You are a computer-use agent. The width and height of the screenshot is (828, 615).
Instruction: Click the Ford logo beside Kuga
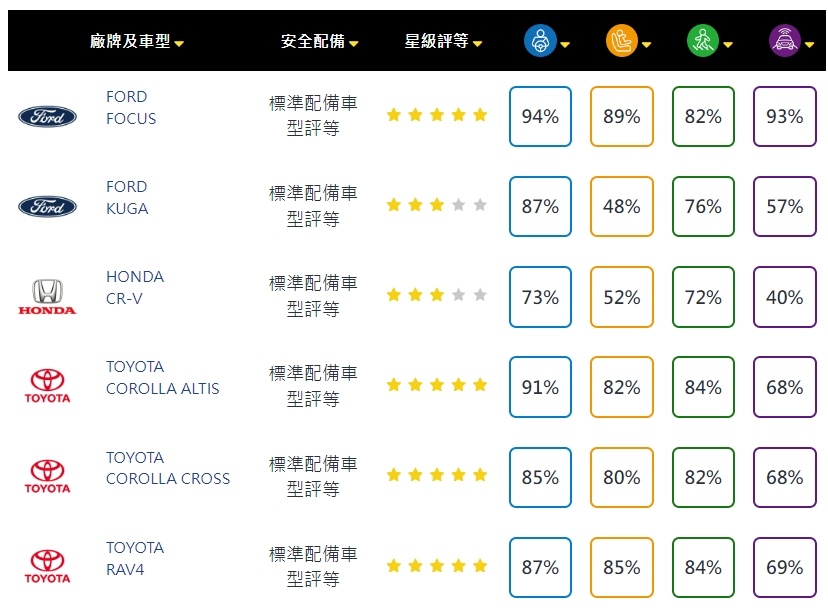pos(47,207)
